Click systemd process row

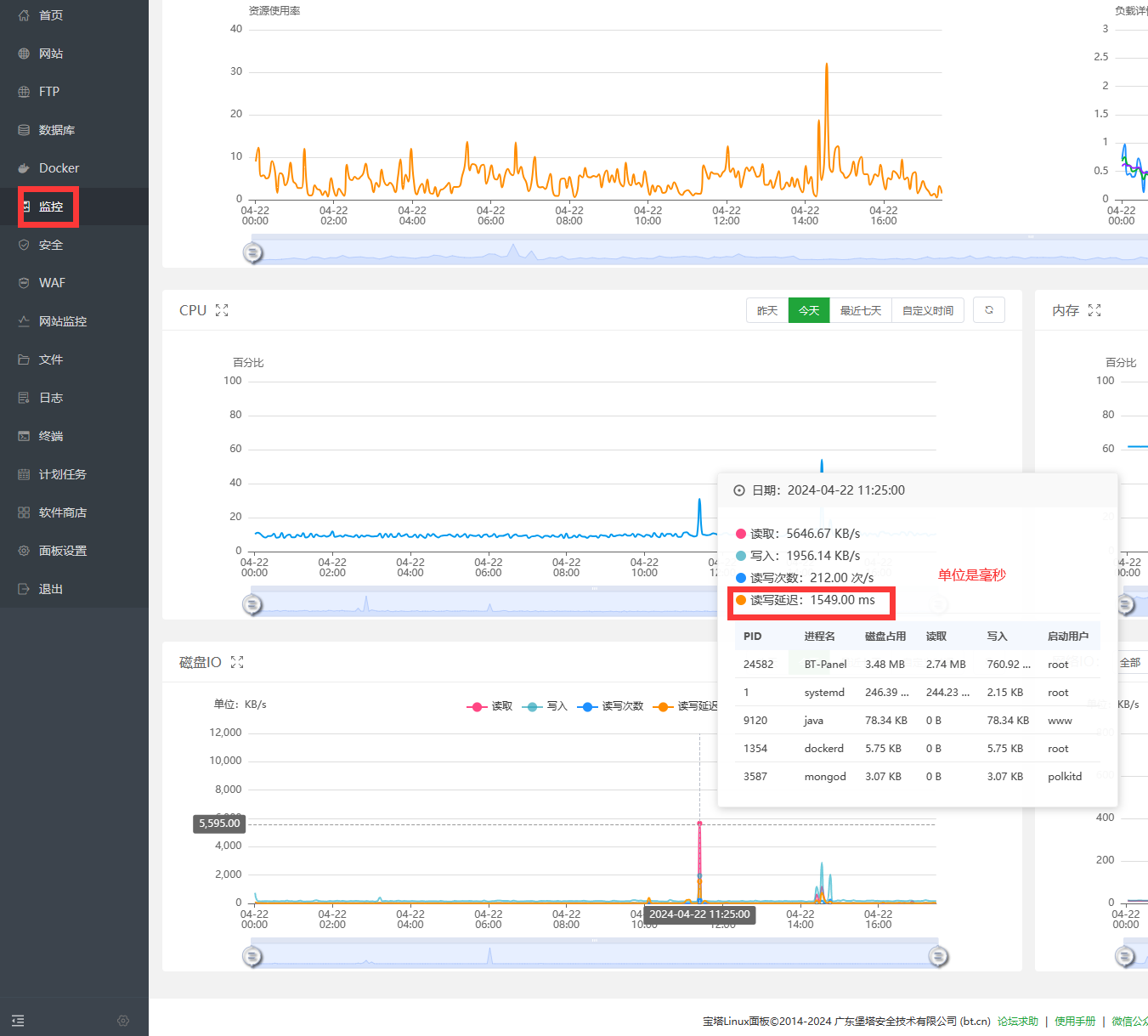point(918,693)
